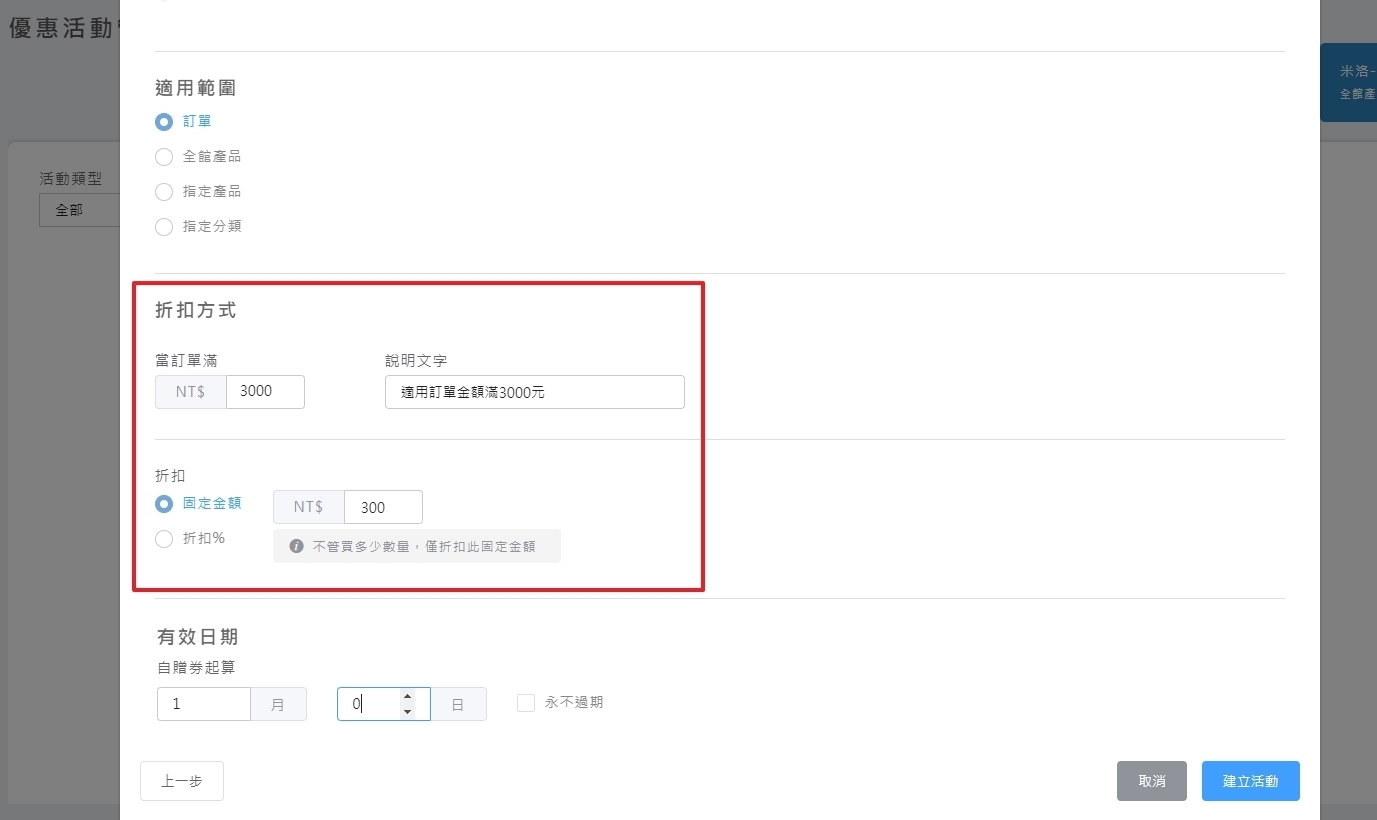
Task: Switch discount type to 折扣%
Action: pyautogui.click(x=163, y=538)
